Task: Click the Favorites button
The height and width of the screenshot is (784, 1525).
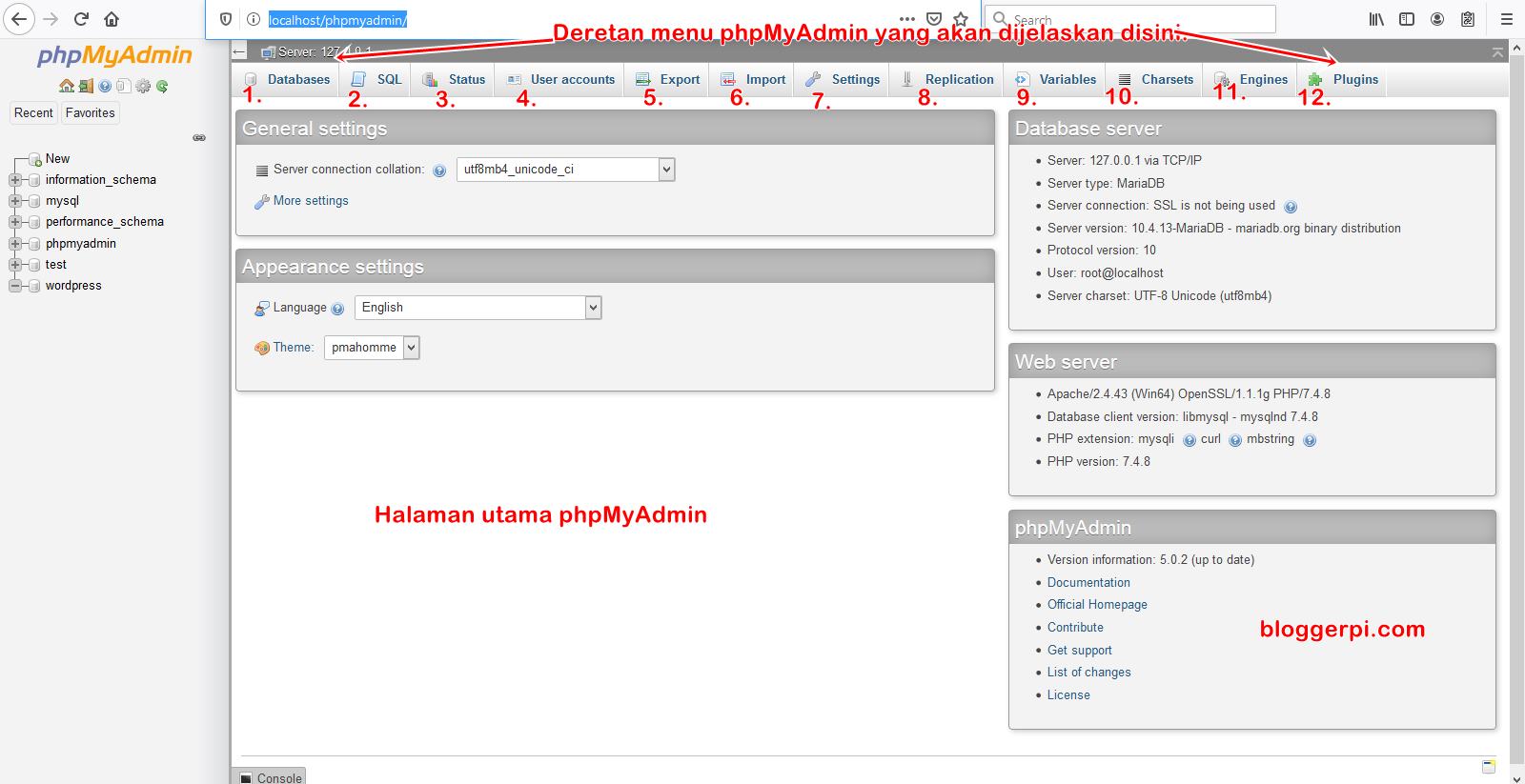Action: point(91,113)
